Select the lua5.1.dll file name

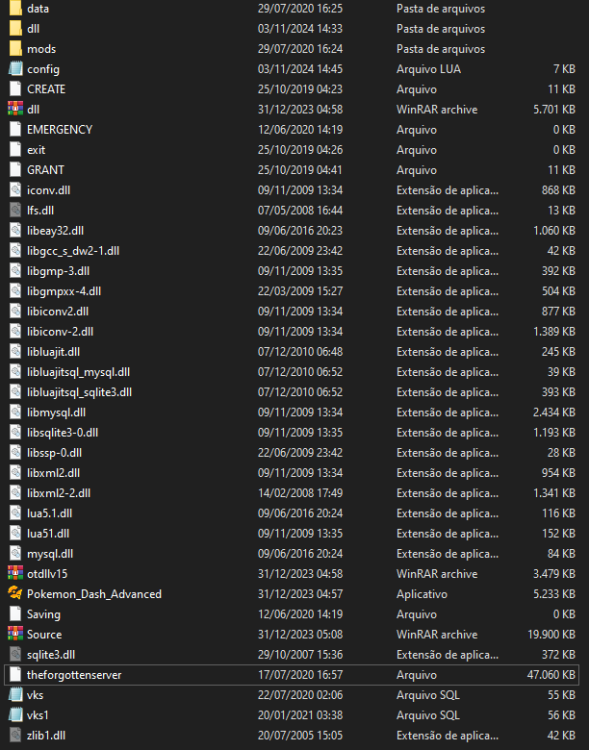(50, 513)
